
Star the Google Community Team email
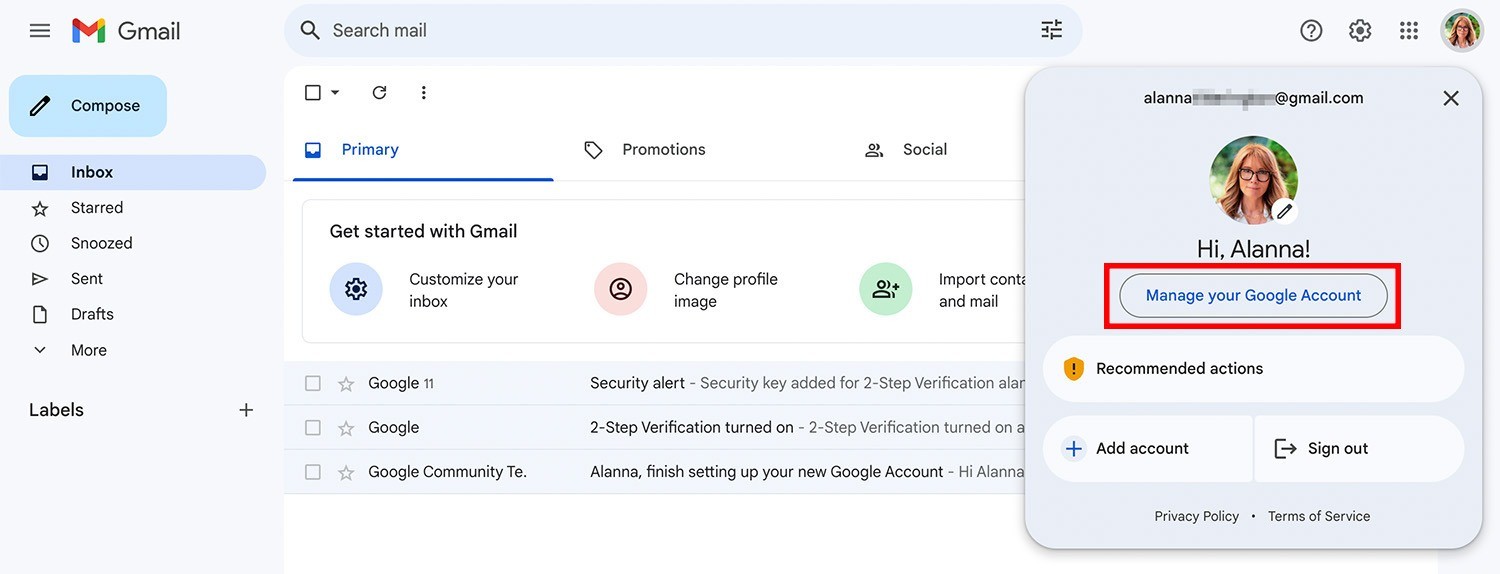tap(346, 472)
